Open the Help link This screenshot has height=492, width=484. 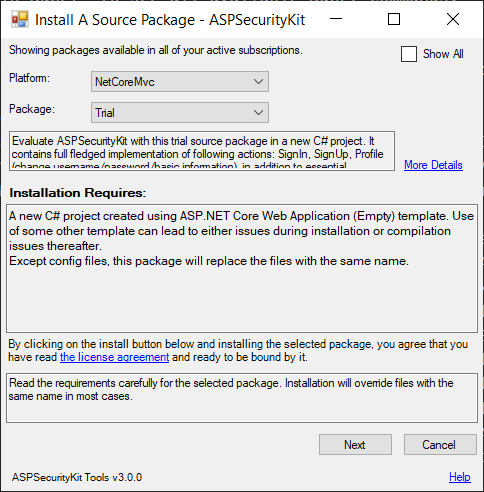tap(460, 477)
